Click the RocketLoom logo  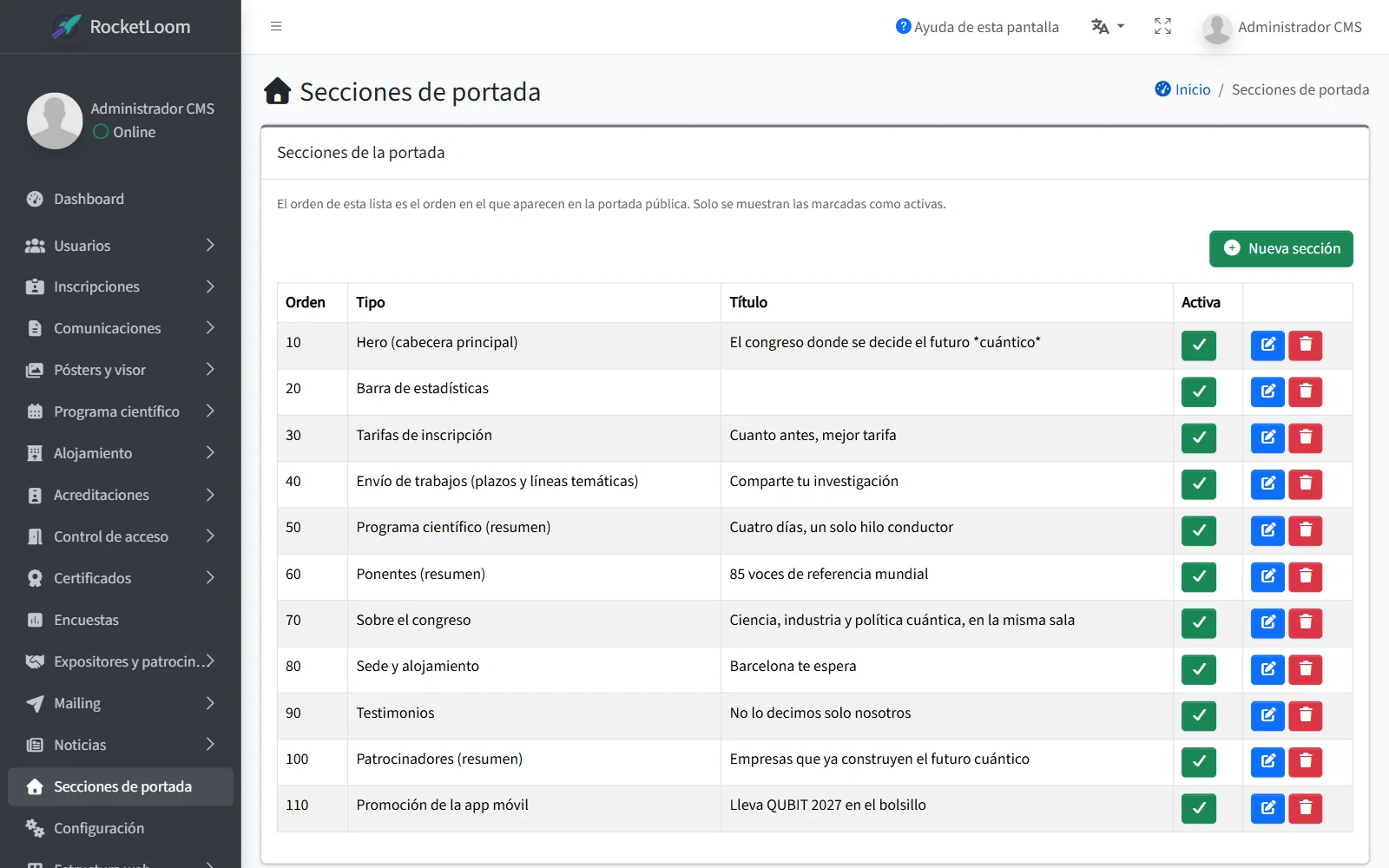coord(121,26)
